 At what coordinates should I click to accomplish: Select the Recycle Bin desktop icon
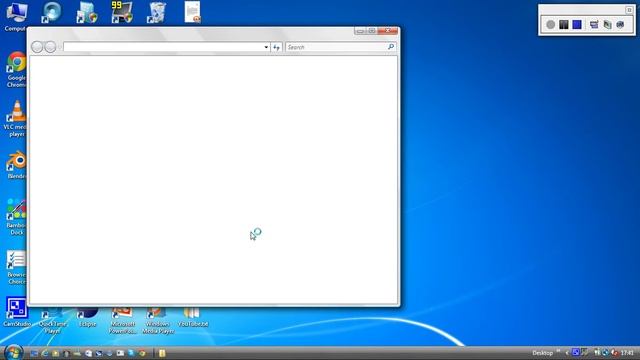tap(157, 12)
